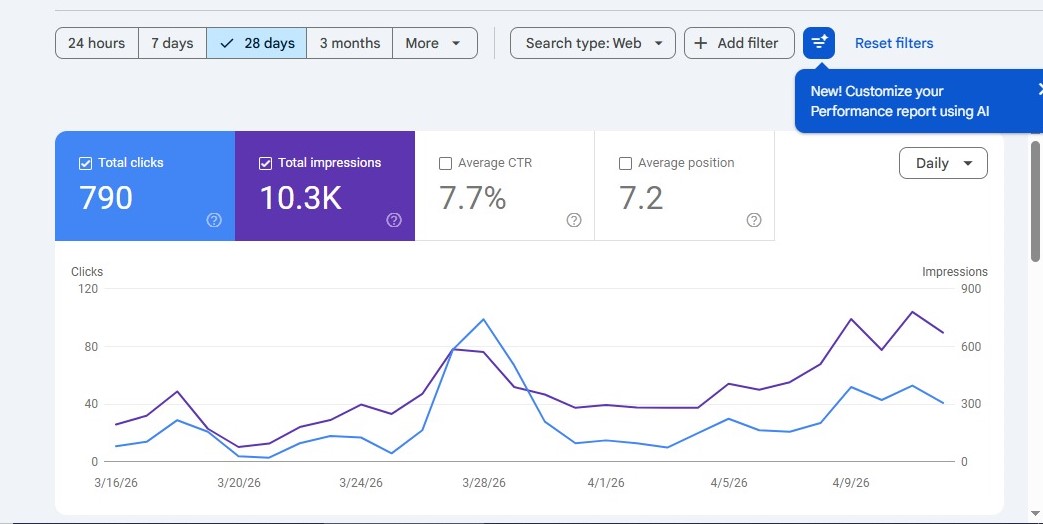This screenshot has width=1043, height=524.
Task: Click the Reset filters link
Action: 894,43
